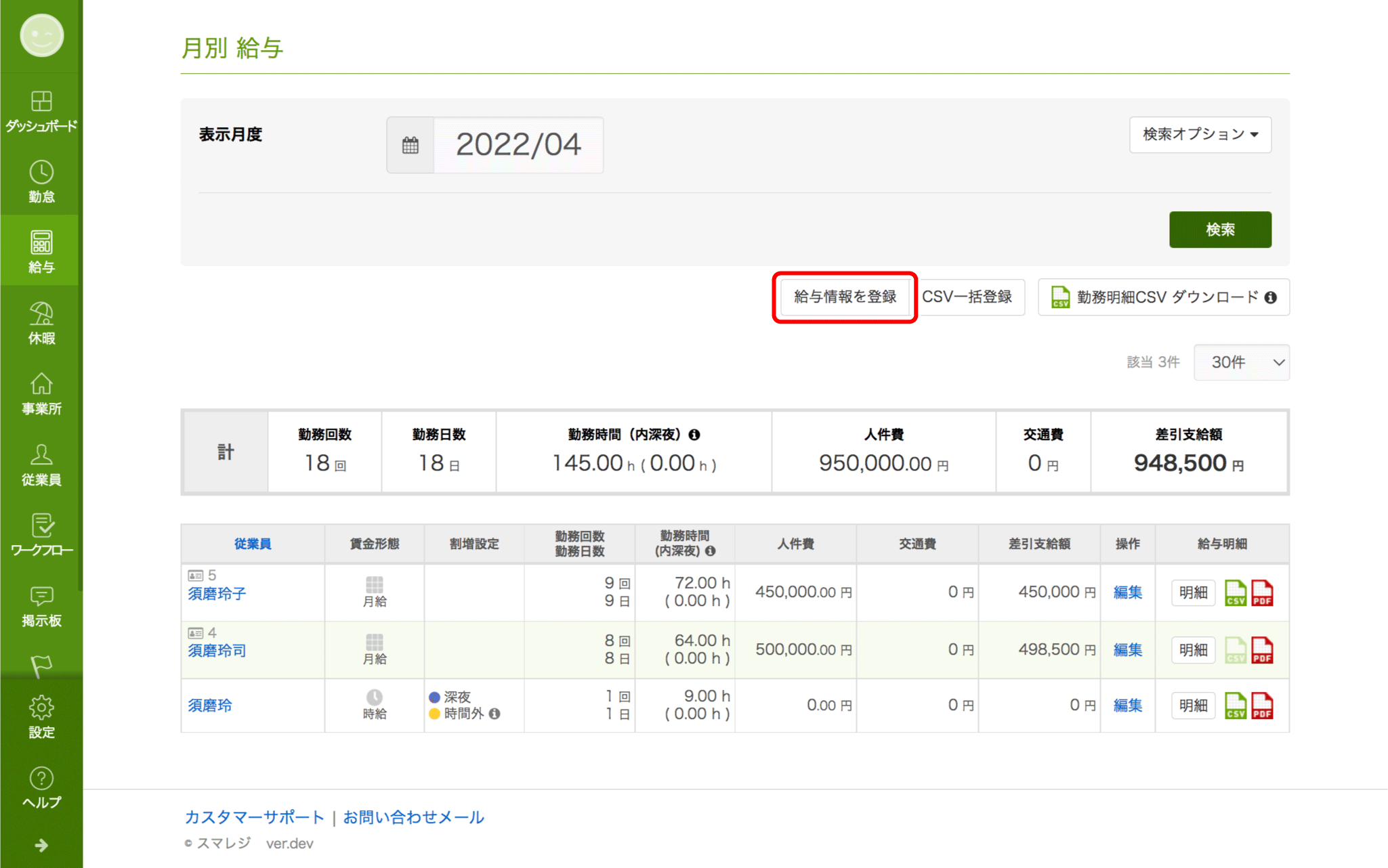1388x868 pixels.
Task: Open employee link 須磨玲
Action: point(210,706)
